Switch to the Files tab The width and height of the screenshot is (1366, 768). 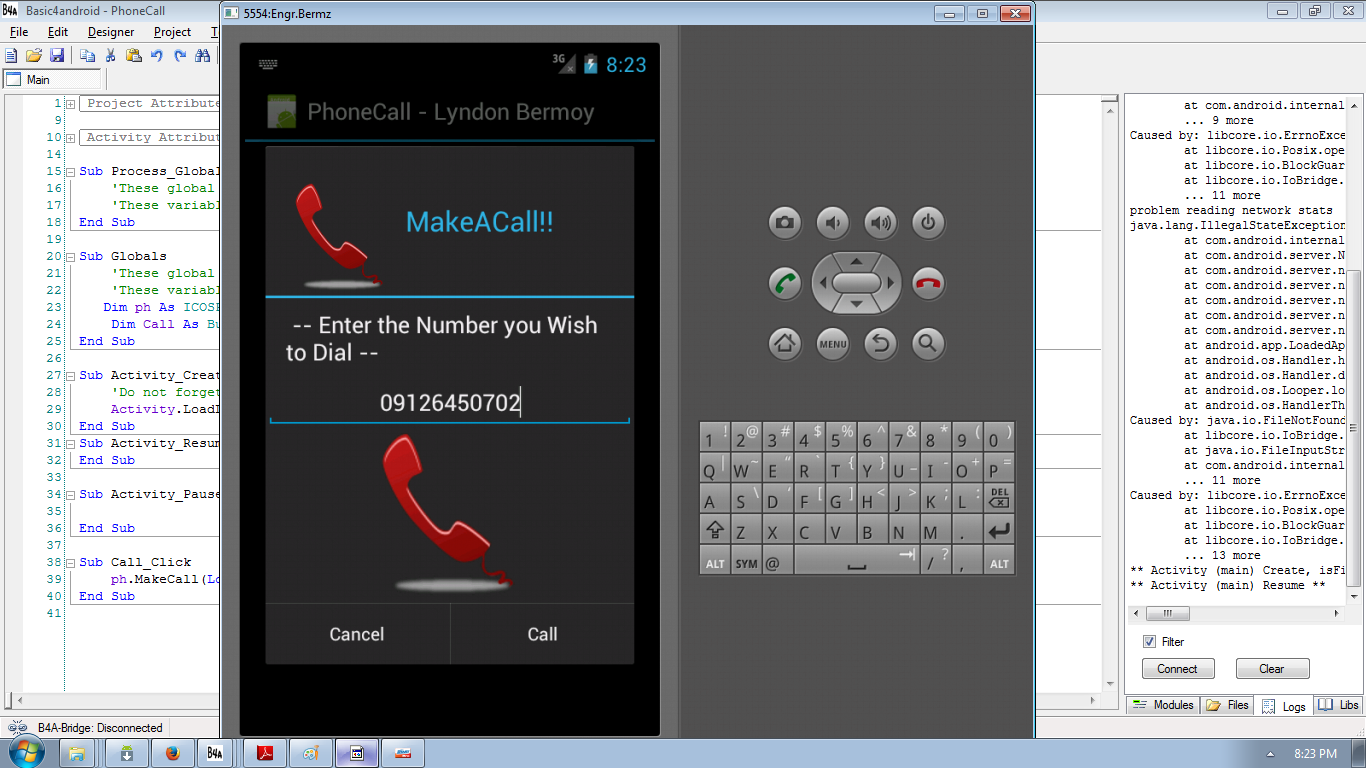(1227, 705)
